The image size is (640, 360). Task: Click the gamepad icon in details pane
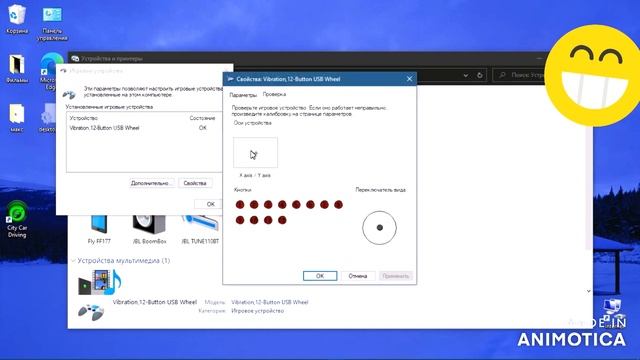point(91,312)
